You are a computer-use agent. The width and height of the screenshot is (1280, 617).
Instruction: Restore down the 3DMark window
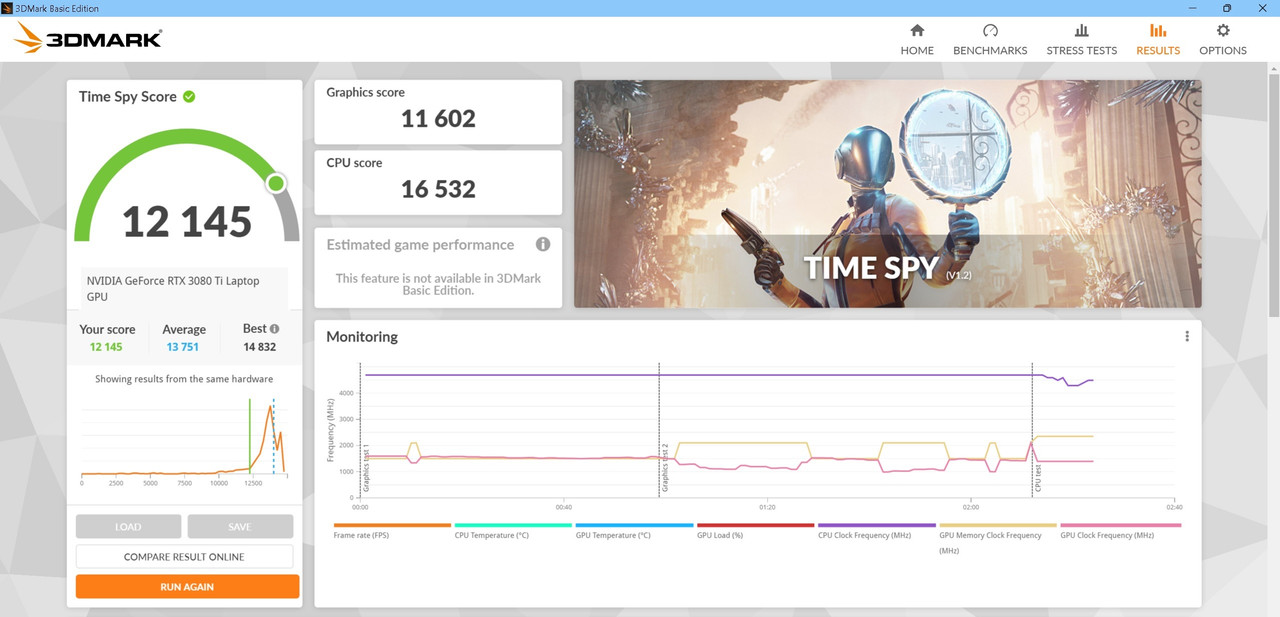coord(1227,8)
